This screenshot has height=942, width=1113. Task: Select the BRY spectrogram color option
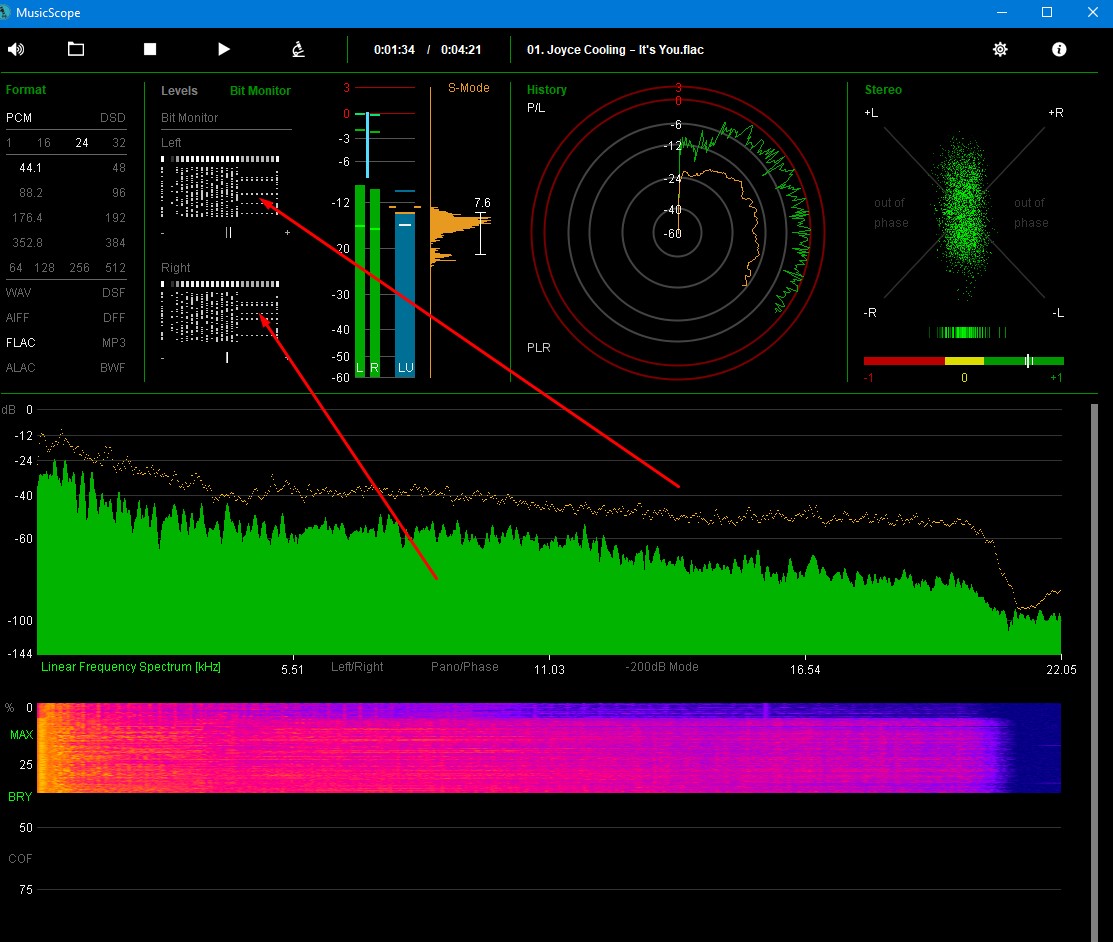pos(20,797)
